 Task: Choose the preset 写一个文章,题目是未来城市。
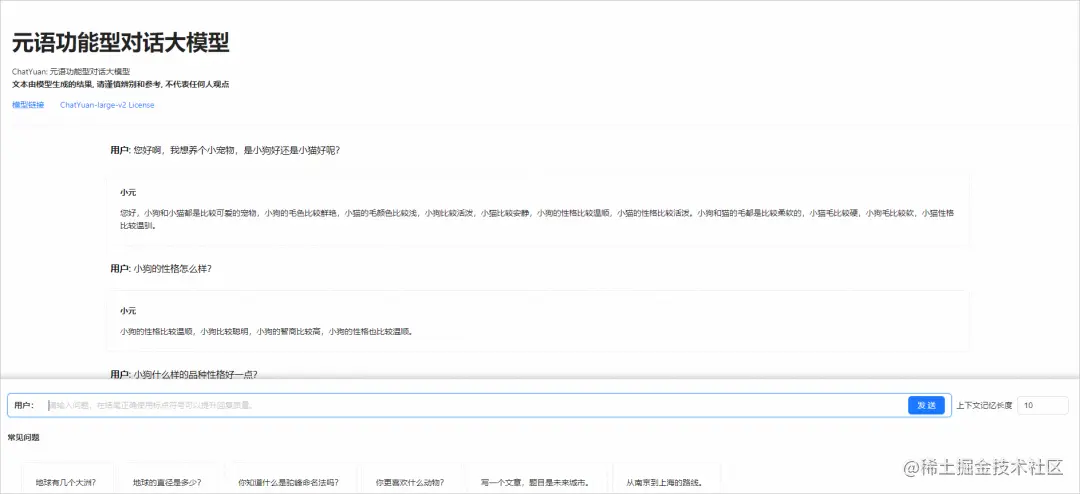pos(534,483)
